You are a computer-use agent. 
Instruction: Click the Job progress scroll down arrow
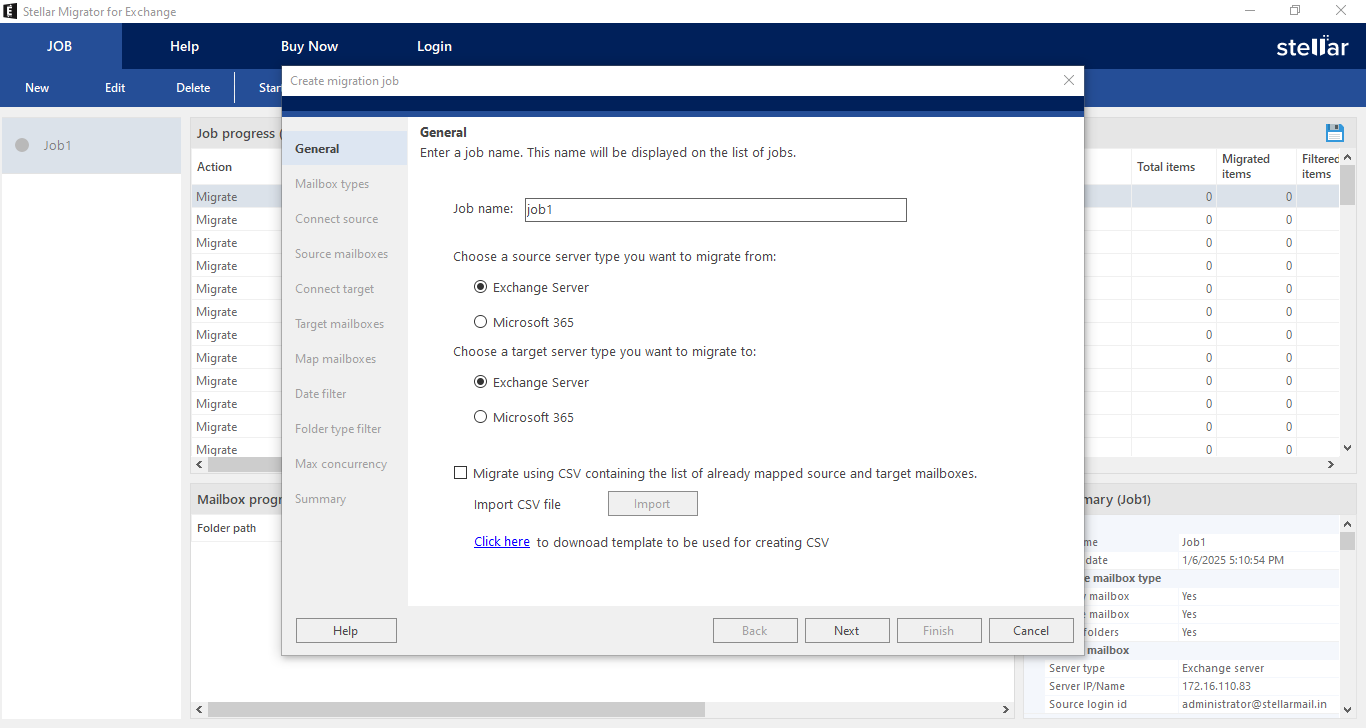[x=1347, y=449]
